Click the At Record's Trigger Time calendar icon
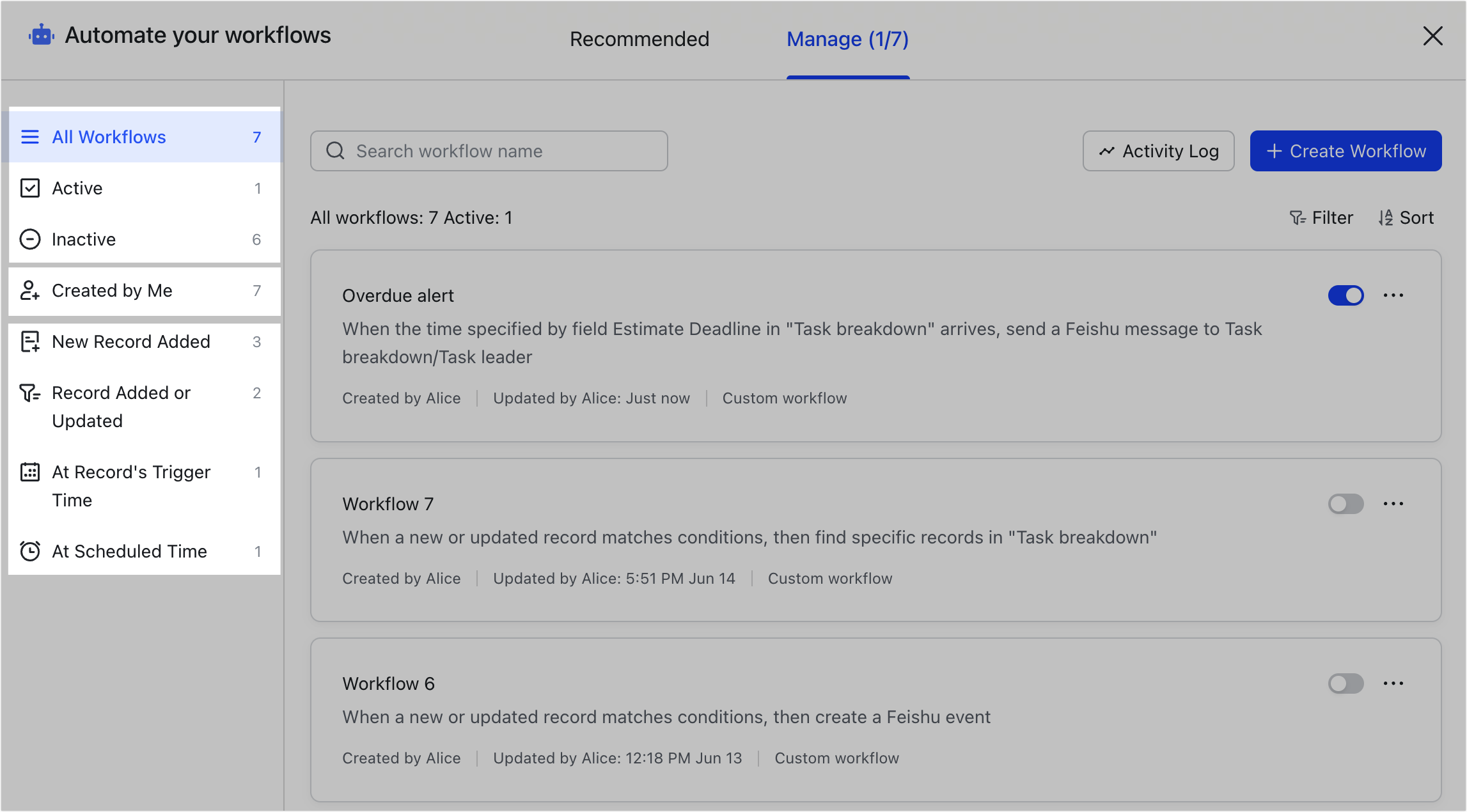The image size is (1467, 812). point(30,472)
